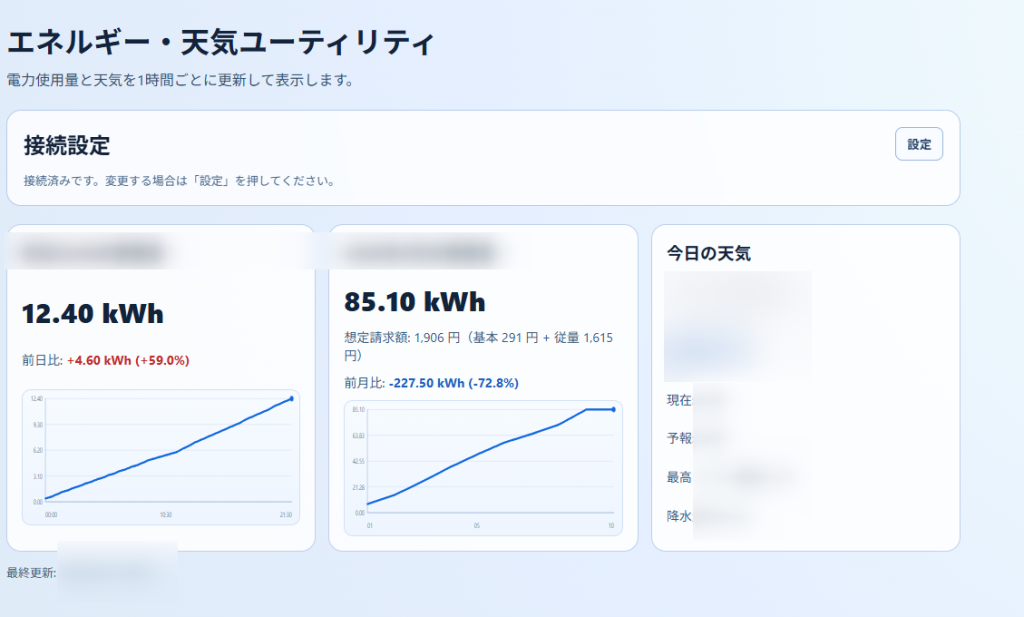The image size is (1024, 617).
Task: Click the 85.10 kWh usage value
Action: point(414,302)
